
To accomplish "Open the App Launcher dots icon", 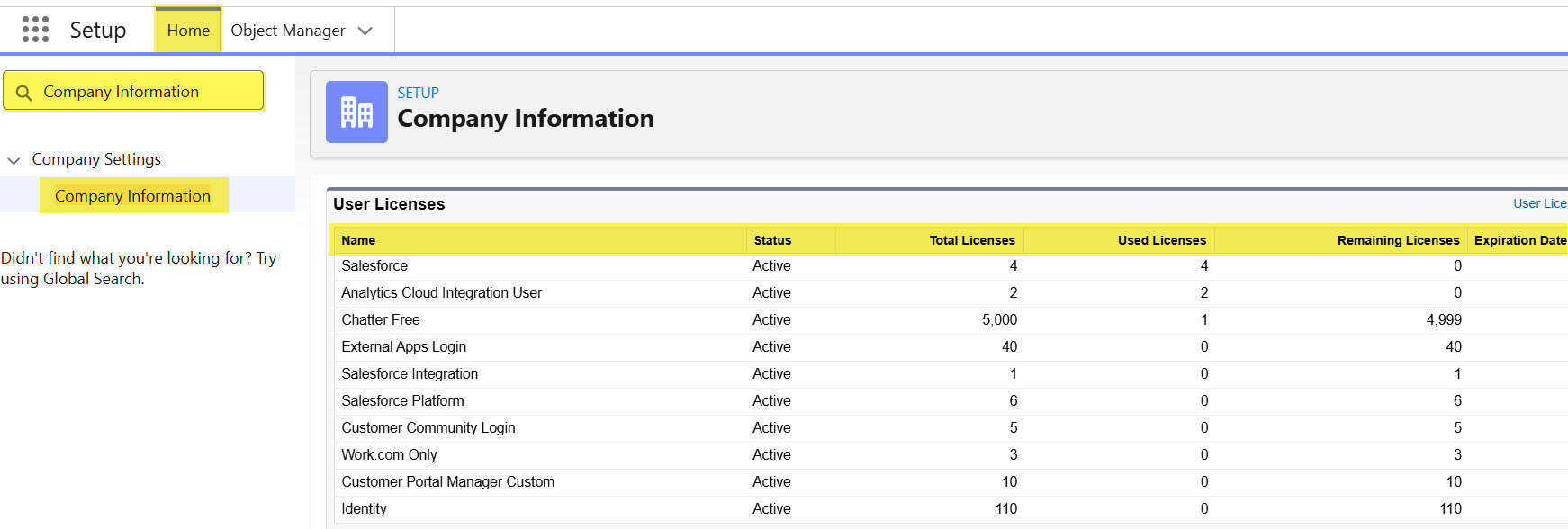I will 35,30.
